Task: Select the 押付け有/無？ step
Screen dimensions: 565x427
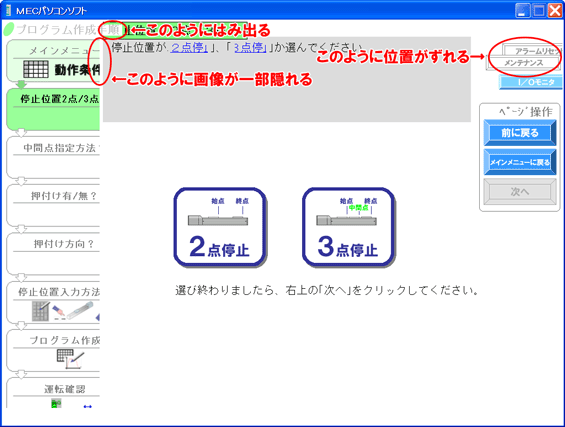Action: point(53,206)
